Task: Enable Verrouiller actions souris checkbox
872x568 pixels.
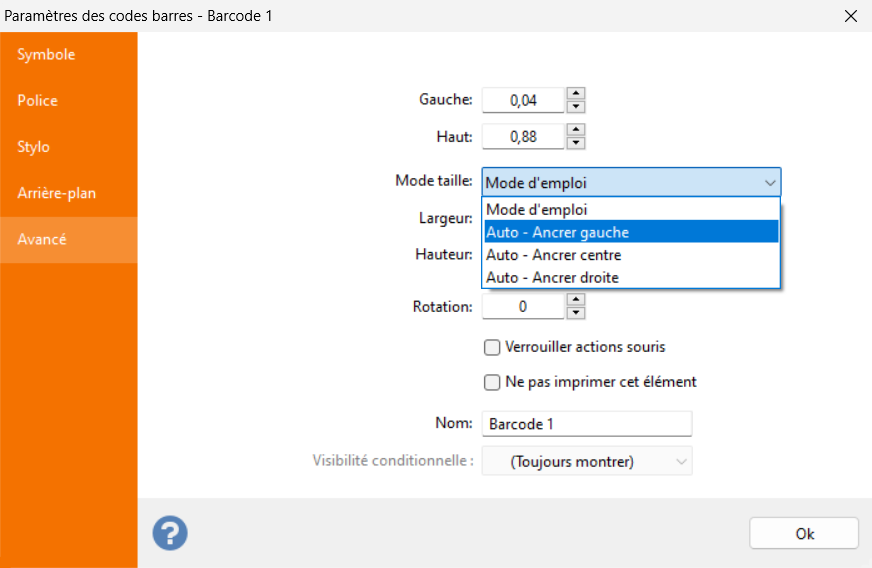Action: point(492,348)
